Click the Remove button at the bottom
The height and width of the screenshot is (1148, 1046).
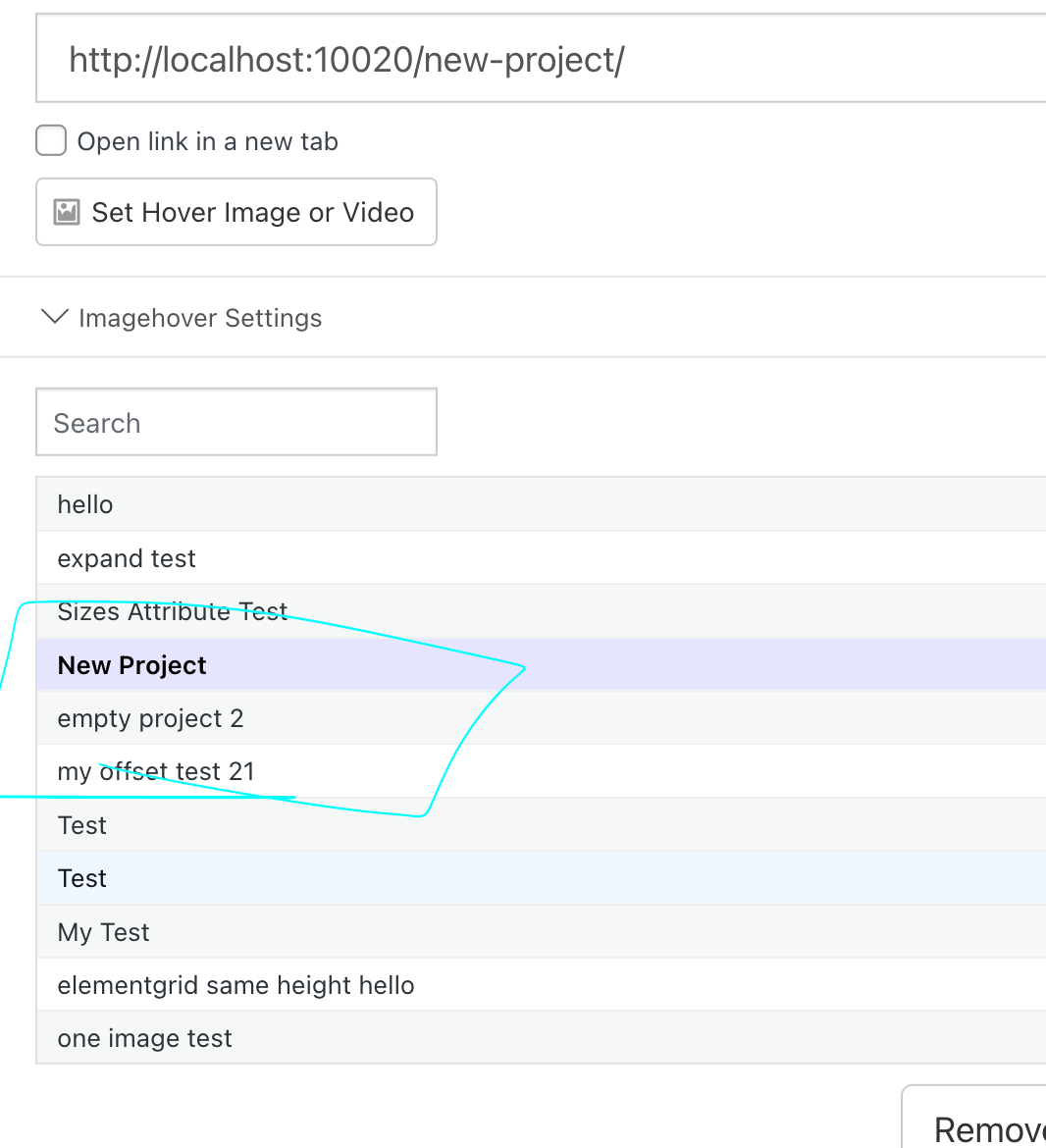991,1128
